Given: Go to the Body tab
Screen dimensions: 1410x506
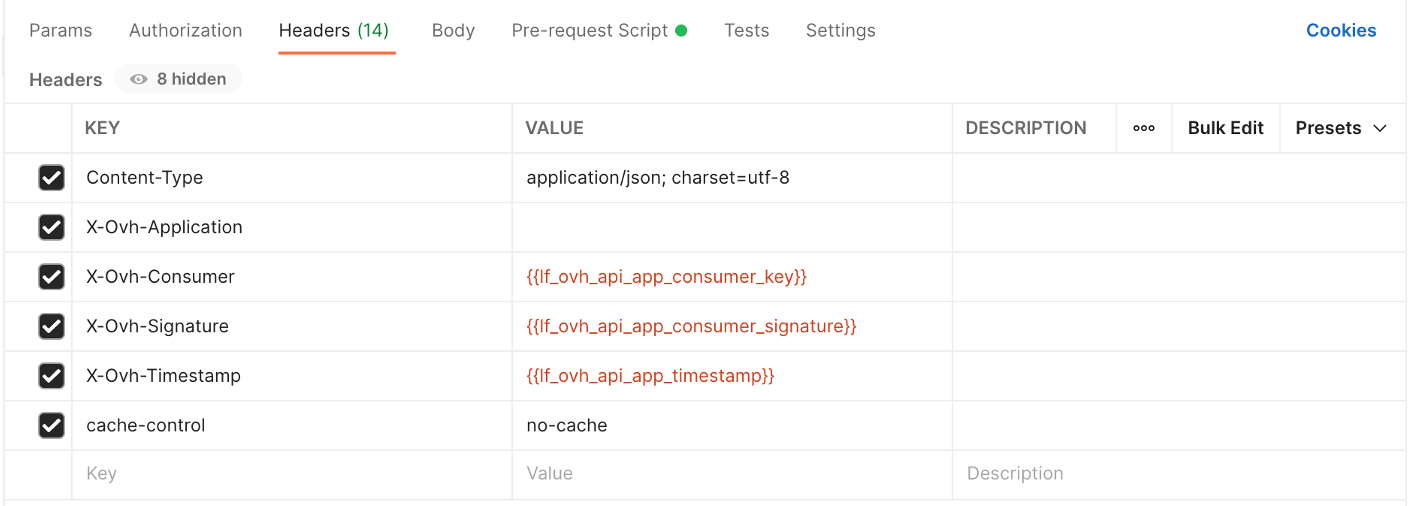Looking at the screenshot, I should click(453, 30).
